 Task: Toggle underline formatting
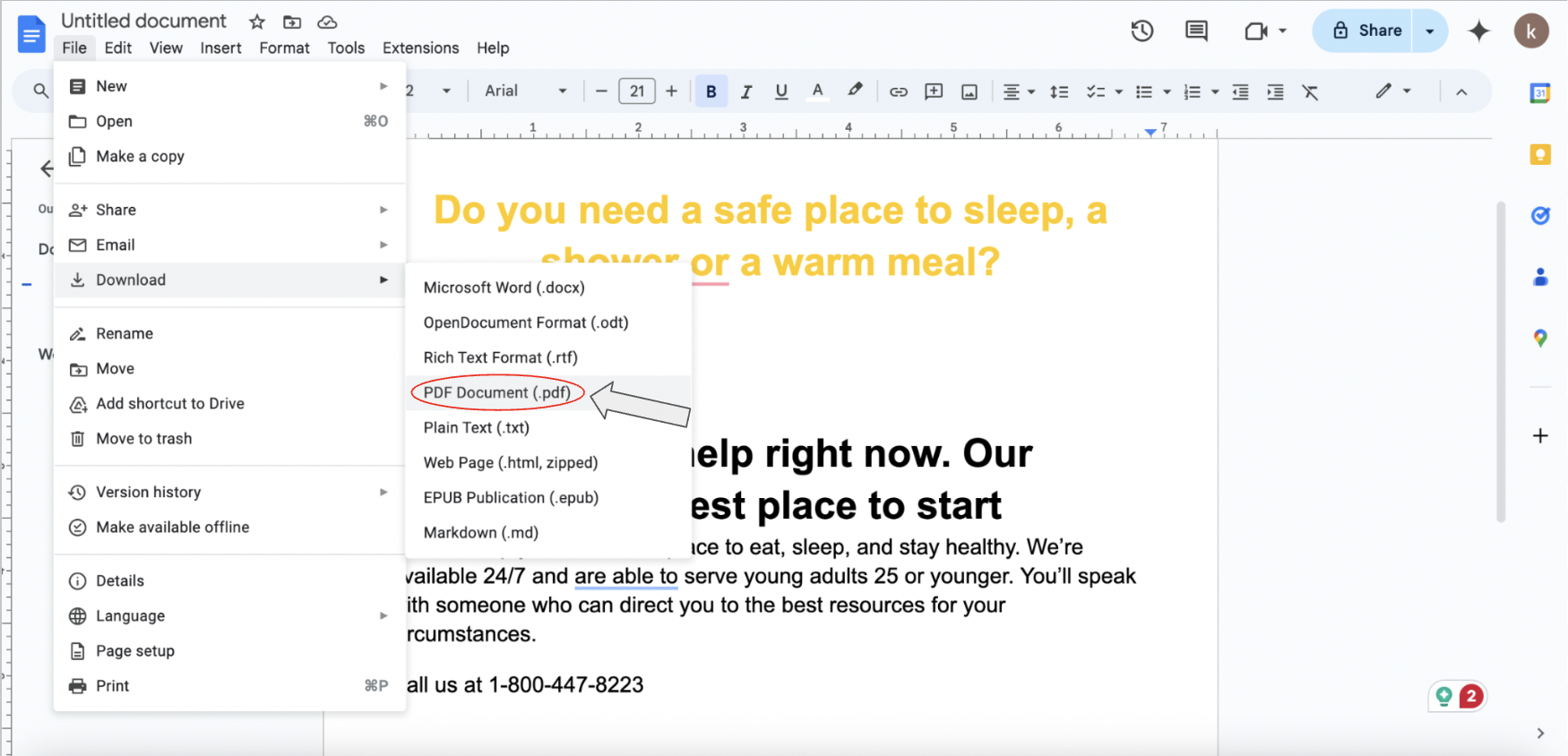click(781, 91)
